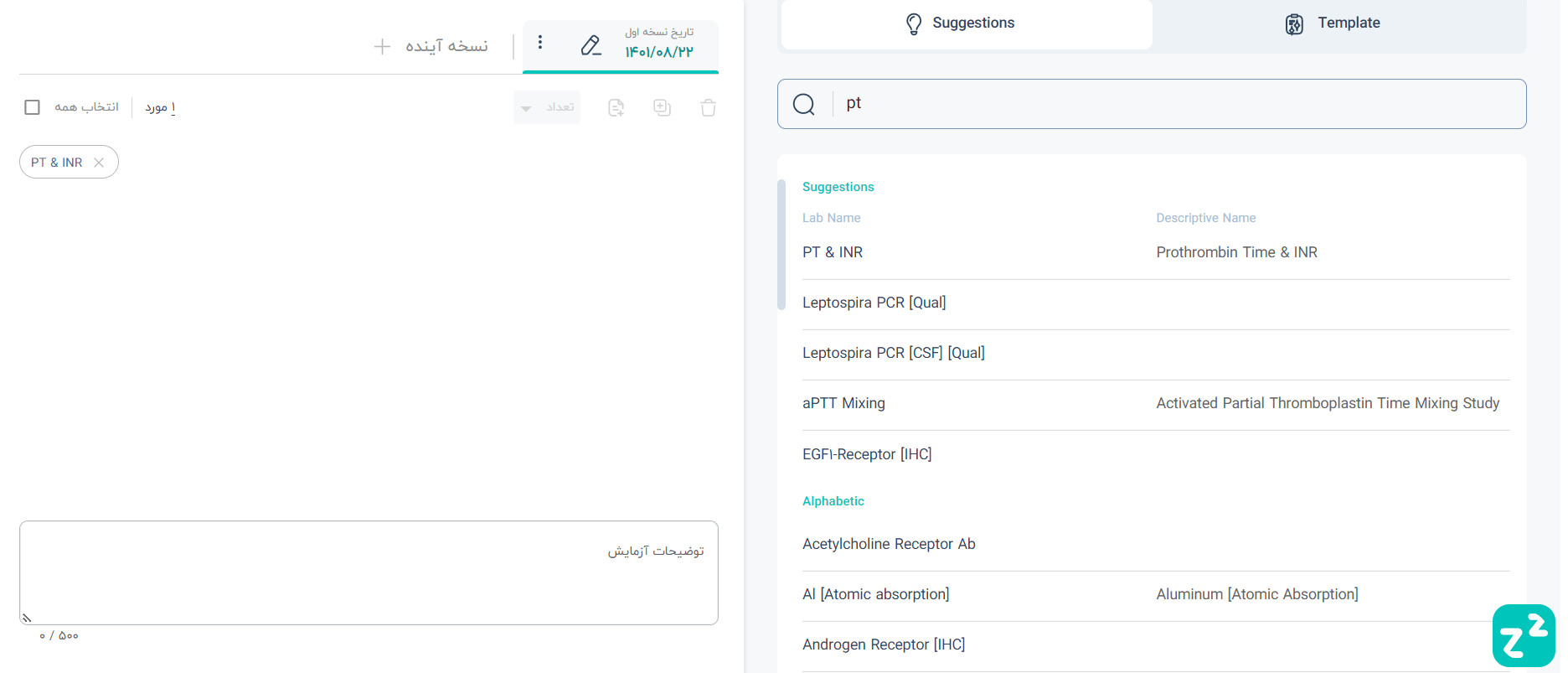Click the test description text area
1568x673 pixels.
tap(369, 572)
